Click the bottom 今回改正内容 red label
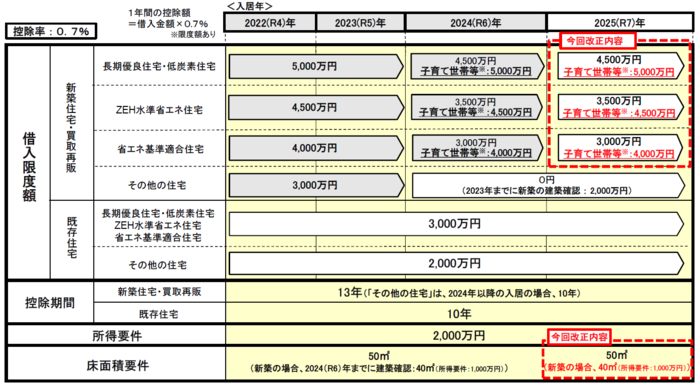The height and width of the screenshot is (385, 700). (x=579, y=336)
